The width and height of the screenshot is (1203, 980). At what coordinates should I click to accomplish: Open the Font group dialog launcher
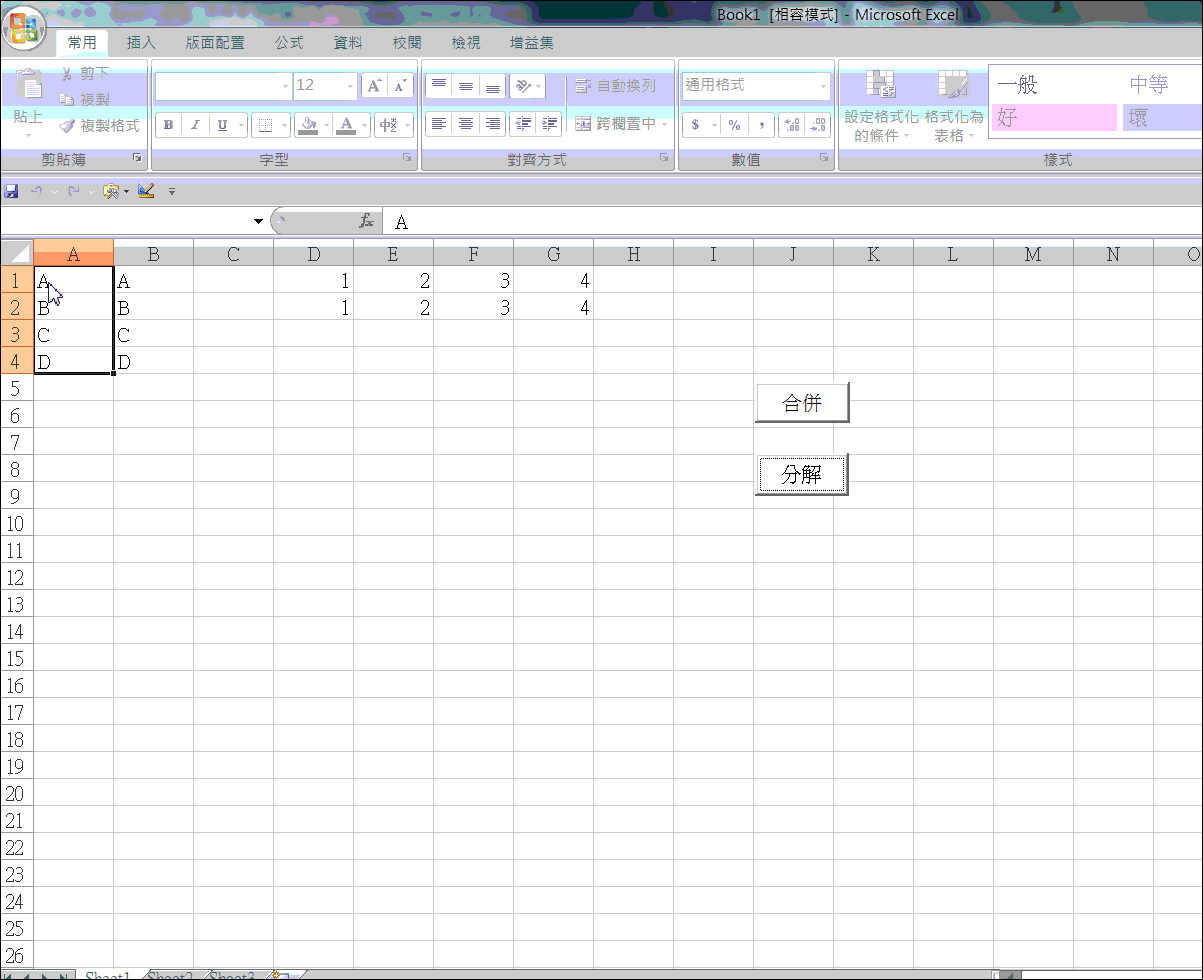tap(407, 159)
